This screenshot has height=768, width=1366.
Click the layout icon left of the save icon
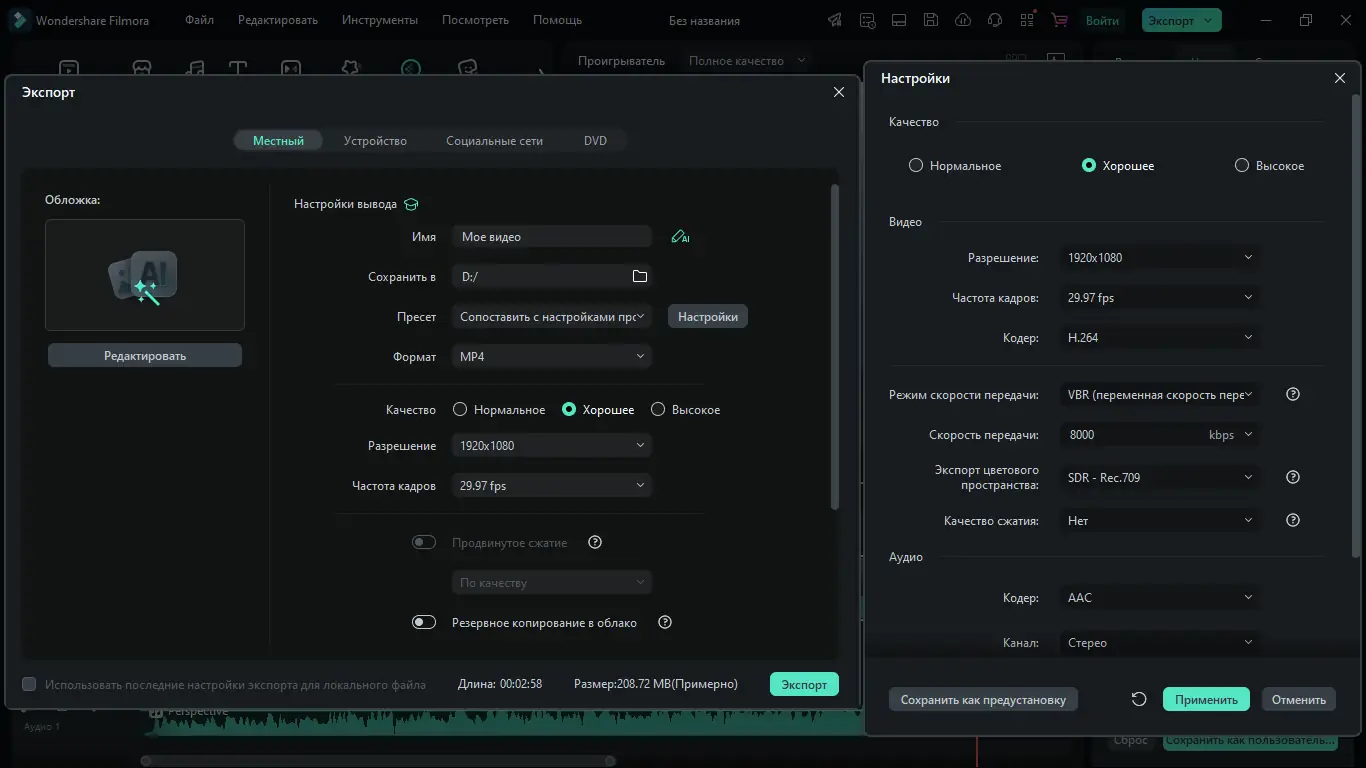tap(899, 20)
